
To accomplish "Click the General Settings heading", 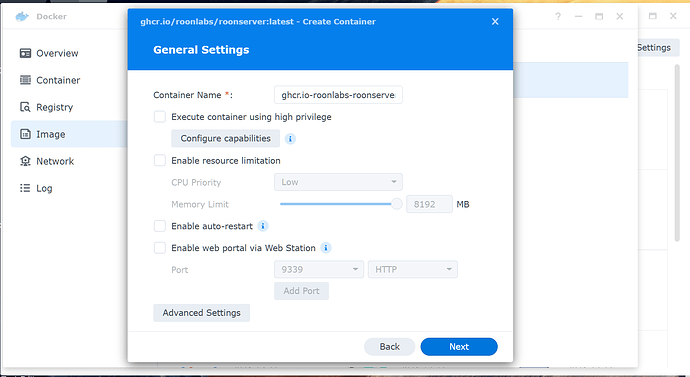I will [201, 50].
